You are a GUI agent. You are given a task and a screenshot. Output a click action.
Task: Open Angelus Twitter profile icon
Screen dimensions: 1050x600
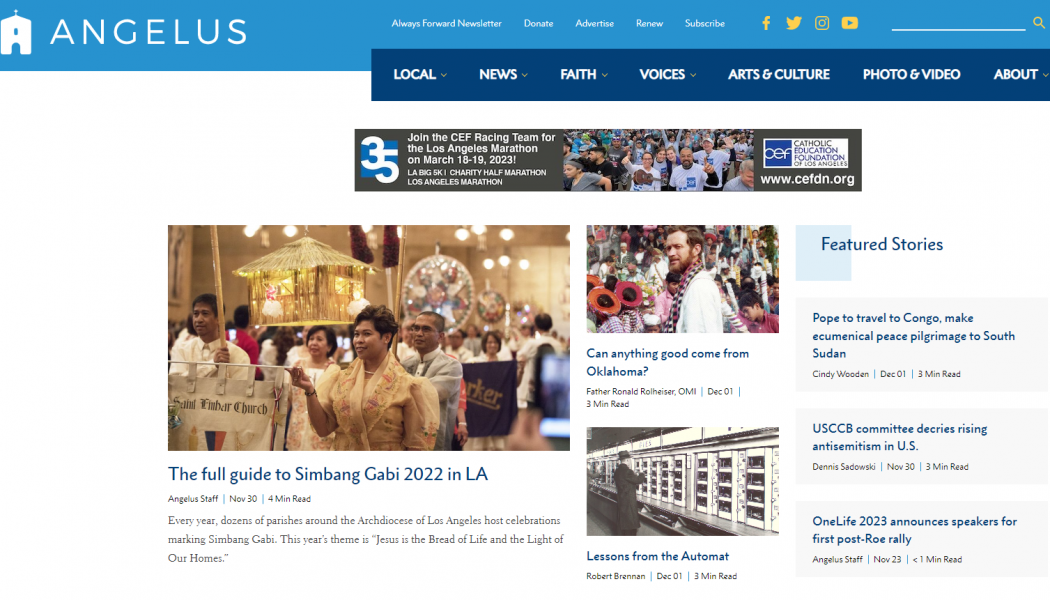point(794,23)
